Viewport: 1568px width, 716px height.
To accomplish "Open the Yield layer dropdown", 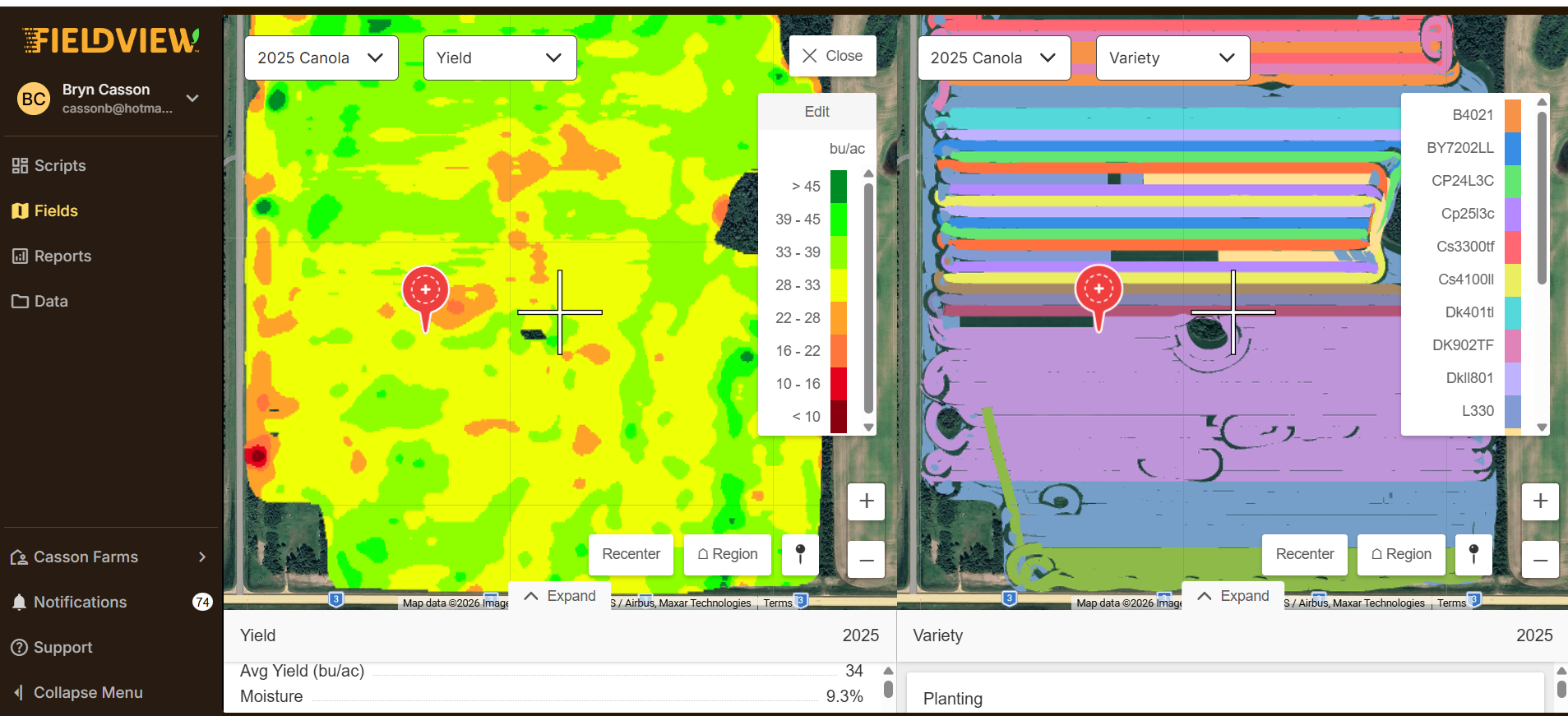I will pos(499,58).
